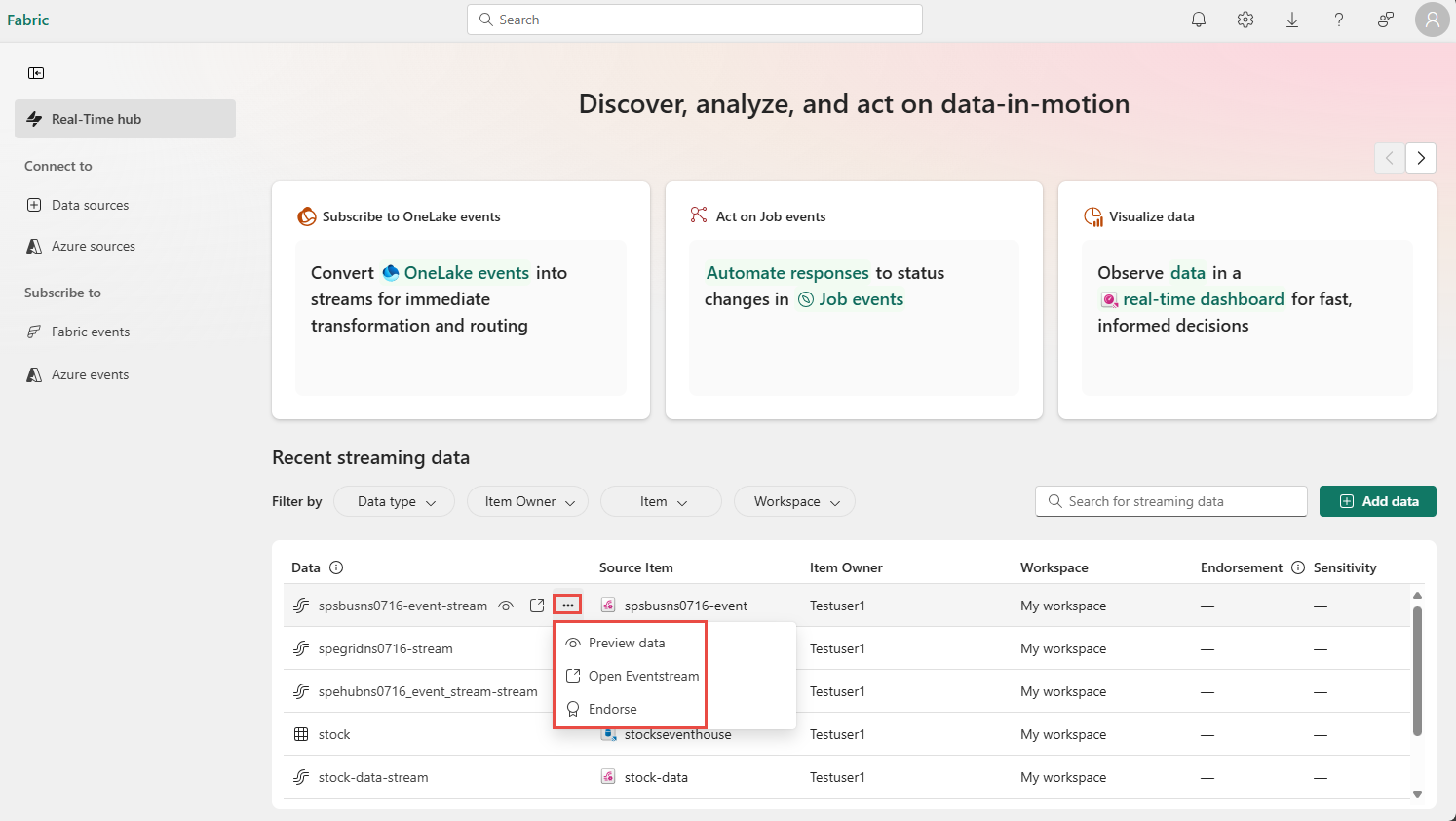This screenshot has width=1456, height=821.
Task: Collapse the left navigation pane icon
Action: pyautogui.click(x=36, y=73)
